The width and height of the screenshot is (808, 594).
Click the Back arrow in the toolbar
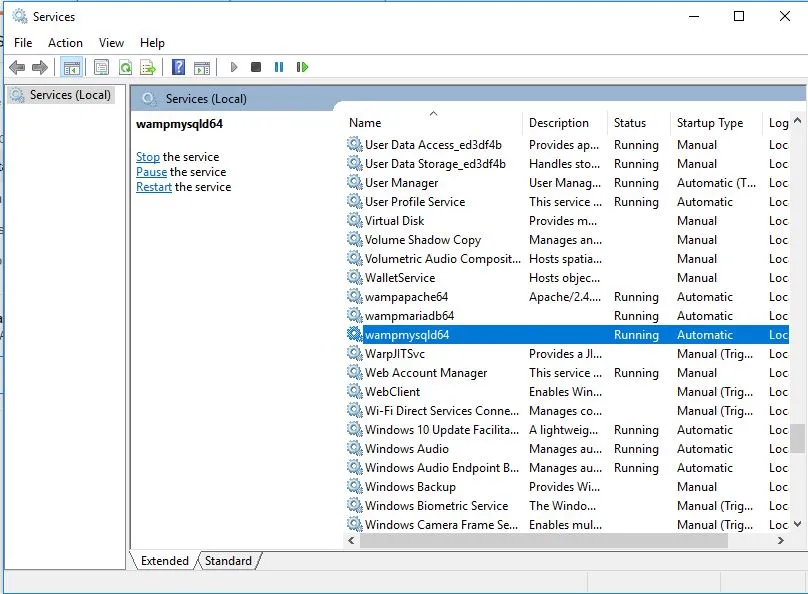(x=17, y=67)
